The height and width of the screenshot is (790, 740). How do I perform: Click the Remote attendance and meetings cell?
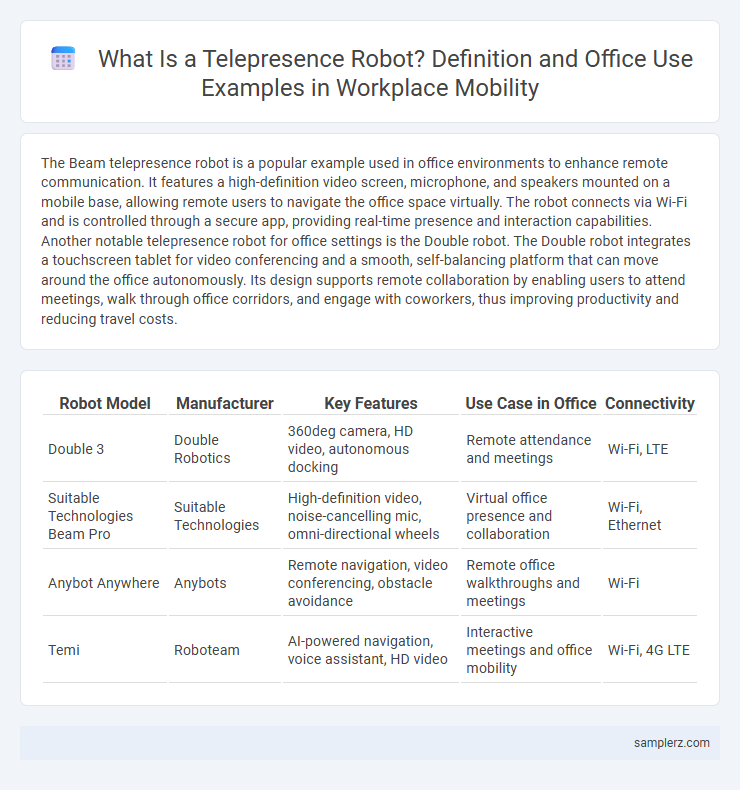(x=531, y=449)
